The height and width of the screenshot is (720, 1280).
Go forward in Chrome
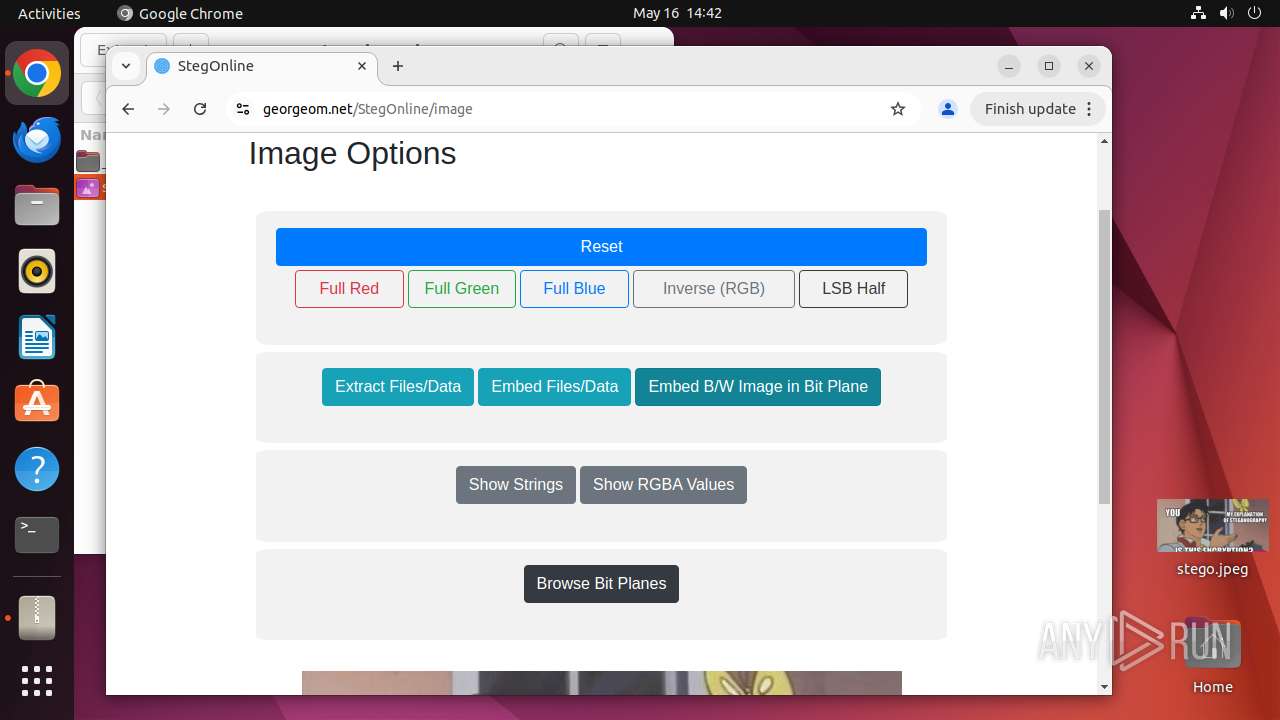164,109
